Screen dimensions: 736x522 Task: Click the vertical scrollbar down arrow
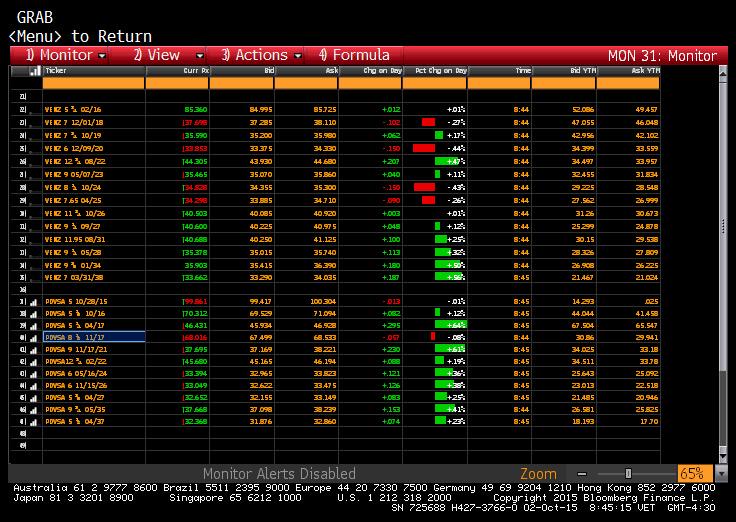coord(723,457)
